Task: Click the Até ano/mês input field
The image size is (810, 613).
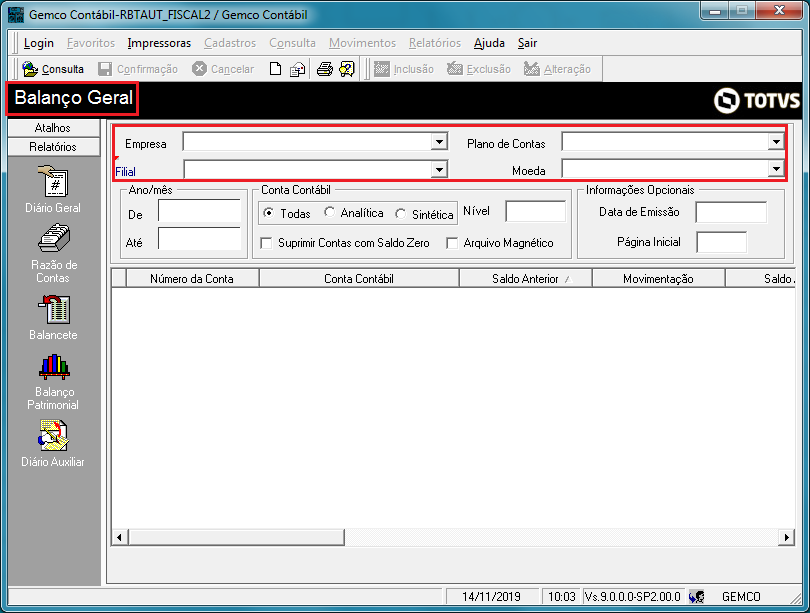Action: [199, 239]
